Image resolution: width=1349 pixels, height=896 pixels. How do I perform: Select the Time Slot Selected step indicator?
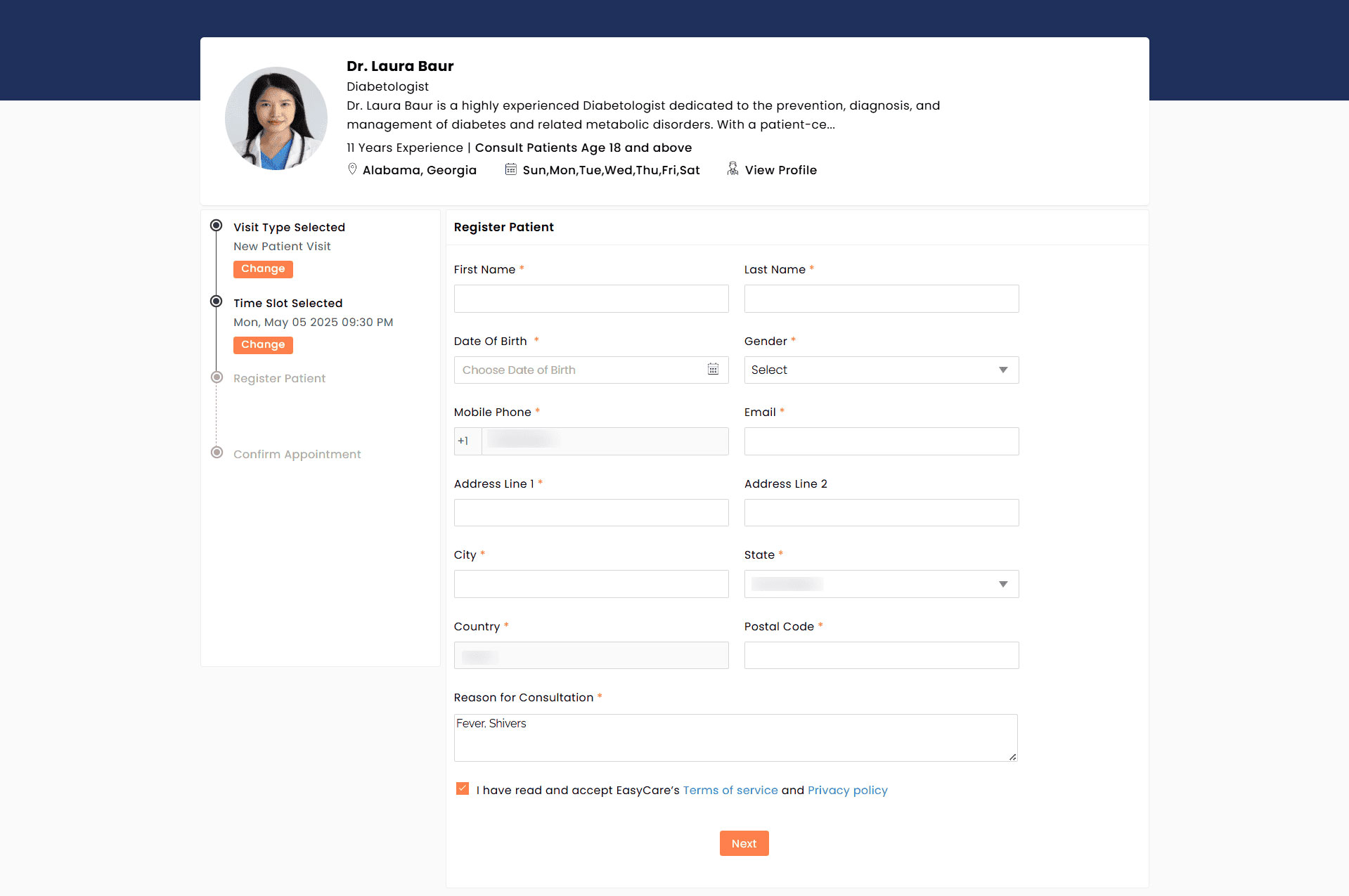(217, 300)
